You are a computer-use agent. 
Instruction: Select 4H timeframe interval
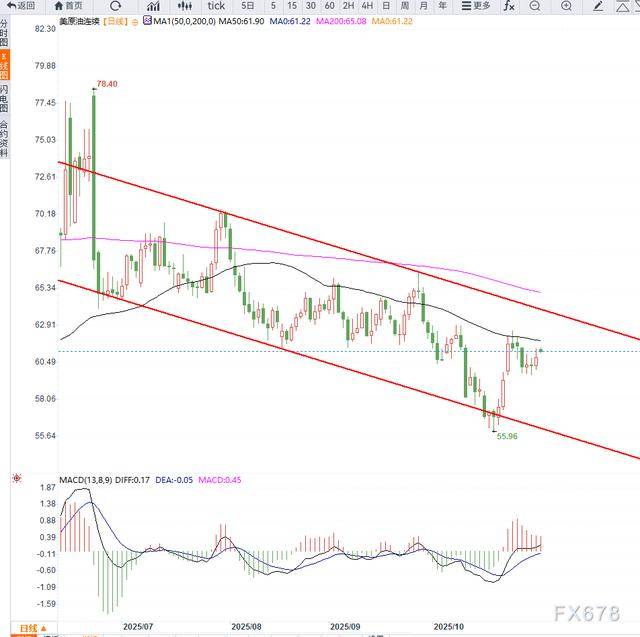tap(366, 6)
